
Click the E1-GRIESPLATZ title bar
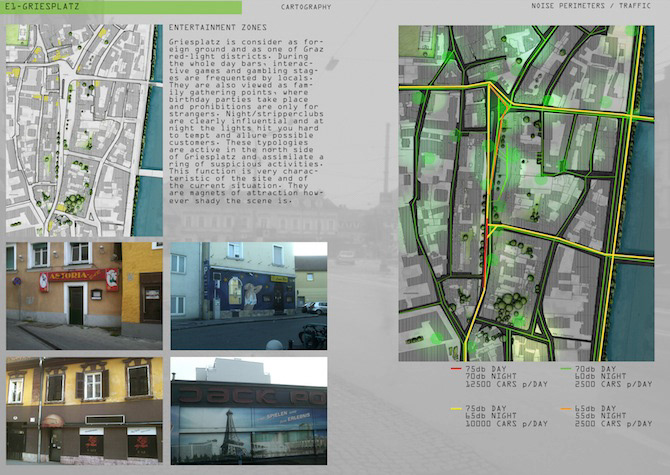pyautogui.click(x=121, y=7)
